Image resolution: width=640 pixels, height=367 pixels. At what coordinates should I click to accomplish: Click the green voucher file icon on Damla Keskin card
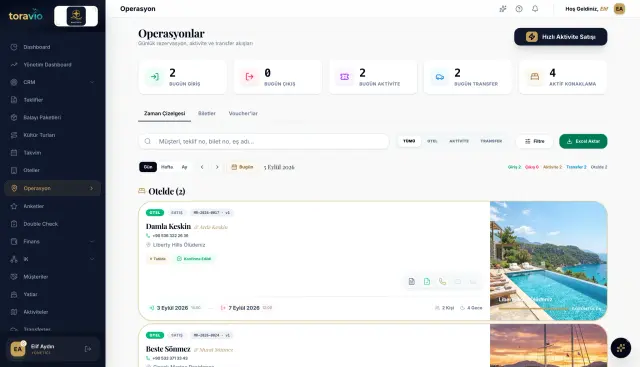click(427, 282)
